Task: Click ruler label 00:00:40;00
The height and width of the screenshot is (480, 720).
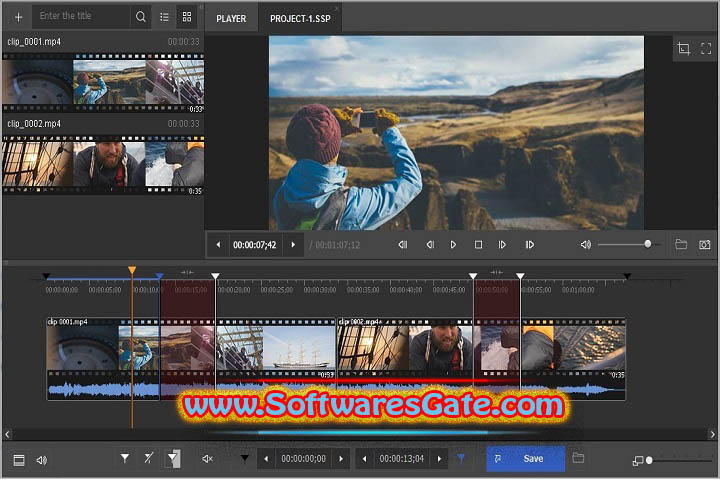Action: tap(406, 290)
